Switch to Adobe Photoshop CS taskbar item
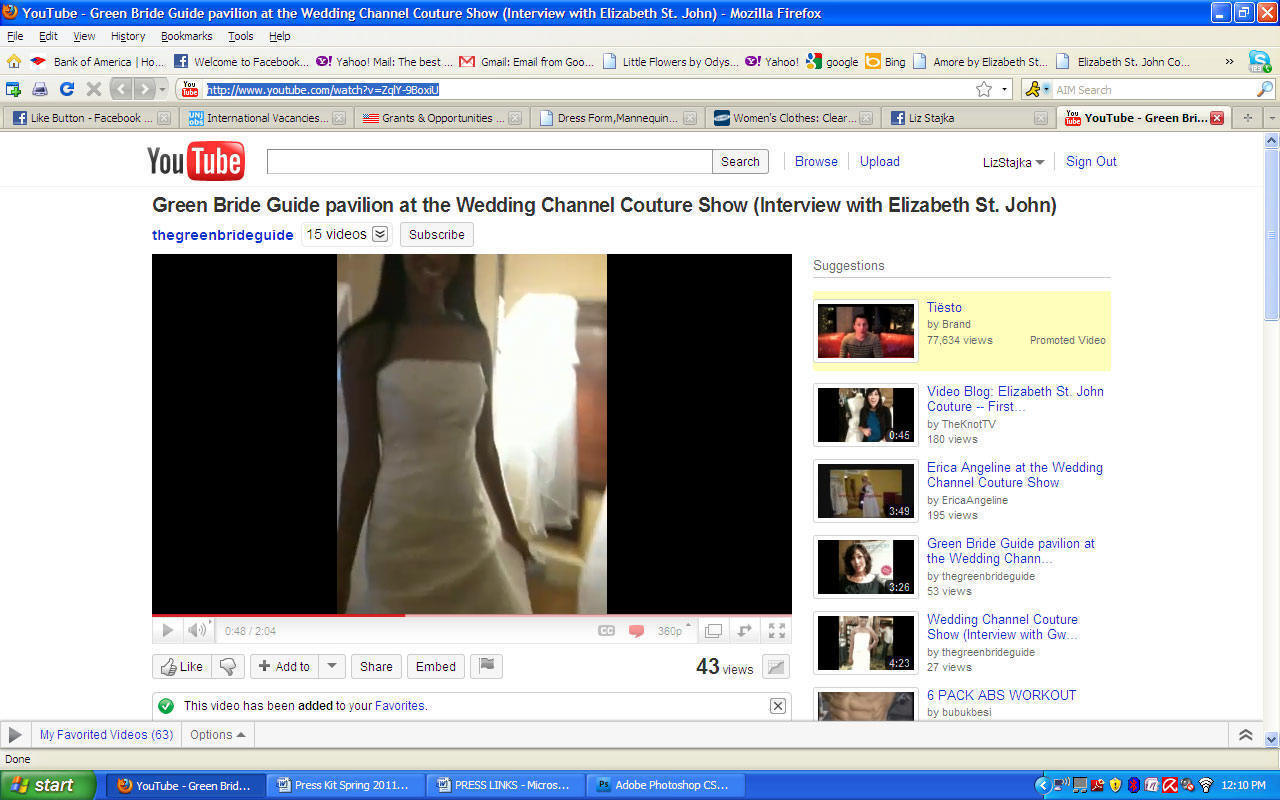1280x800 pixels. [665, 785]
